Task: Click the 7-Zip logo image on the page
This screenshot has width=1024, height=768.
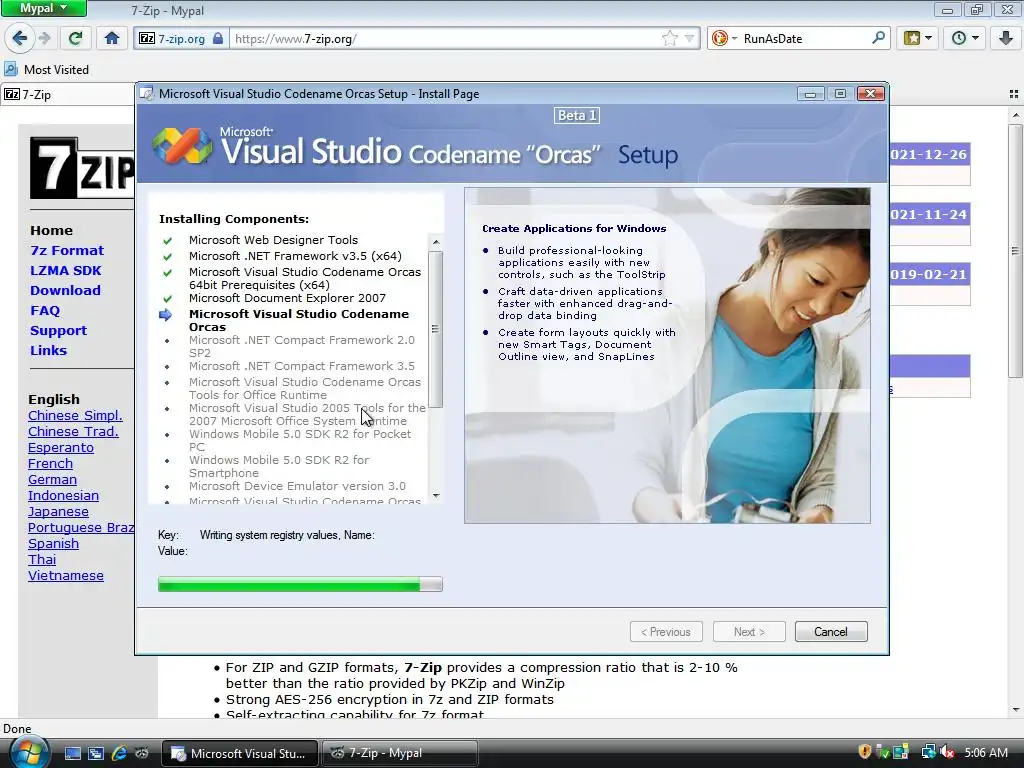Action: coord(82,168)
